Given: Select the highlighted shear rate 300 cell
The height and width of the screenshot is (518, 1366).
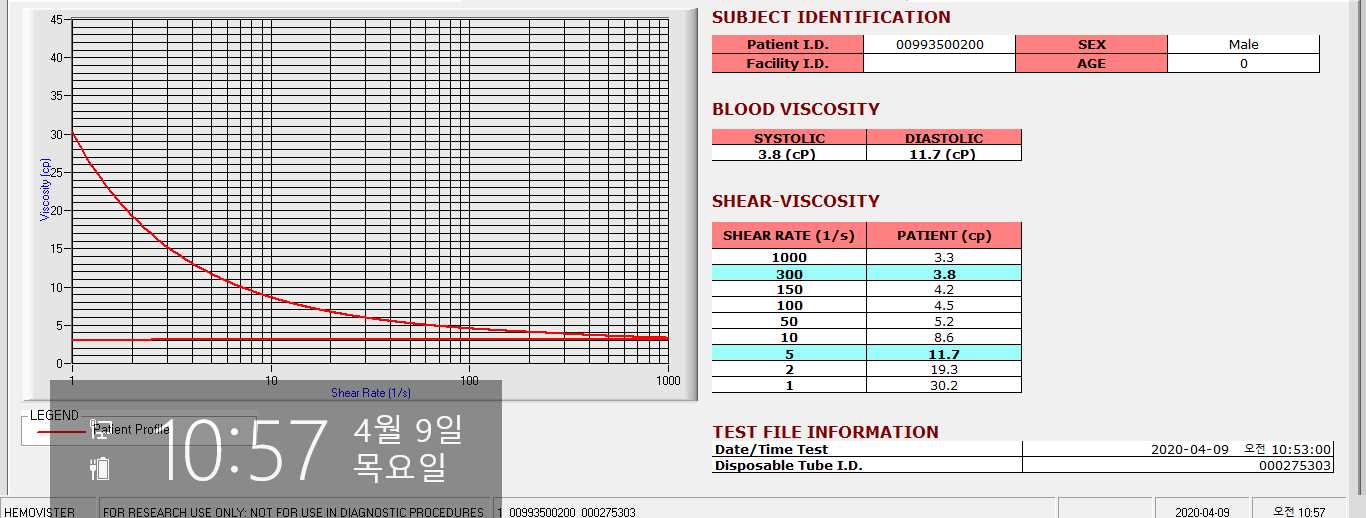Looking at the screenshot, I should pyautogui.click(x=789, y=273).
